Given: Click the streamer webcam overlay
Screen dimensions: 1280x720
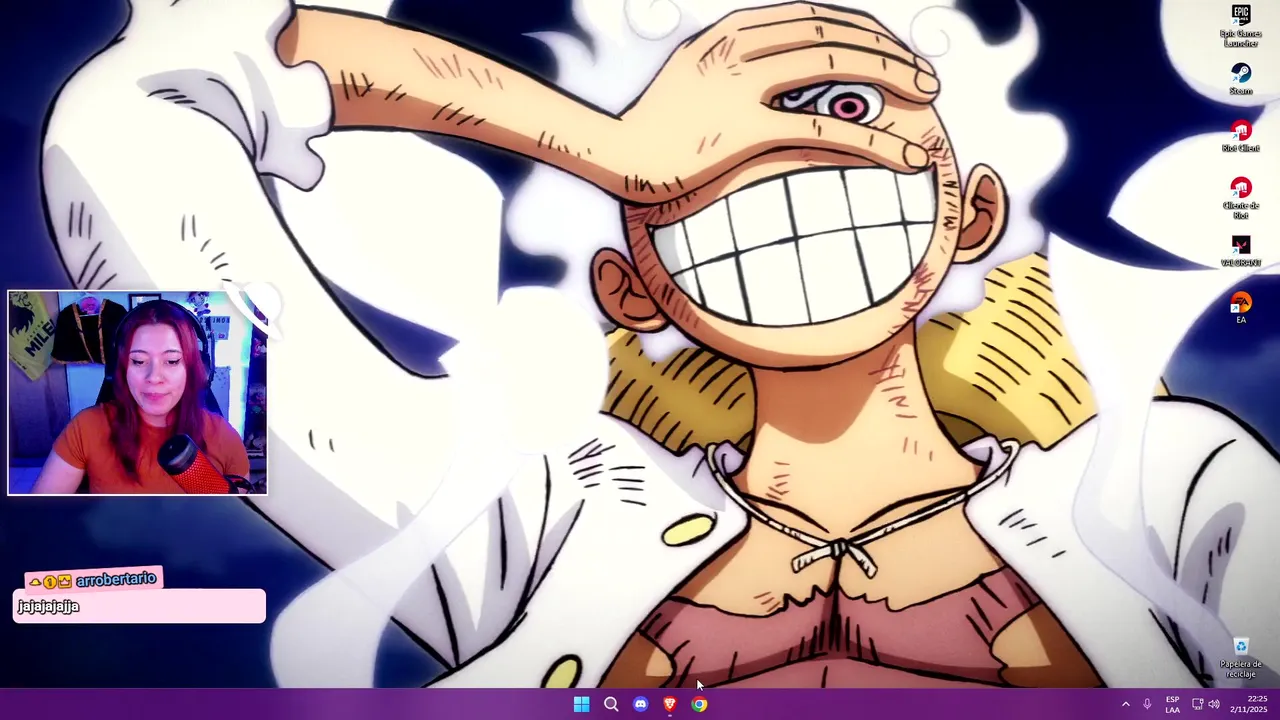Looking at the screenshot, I should point(138,393).
